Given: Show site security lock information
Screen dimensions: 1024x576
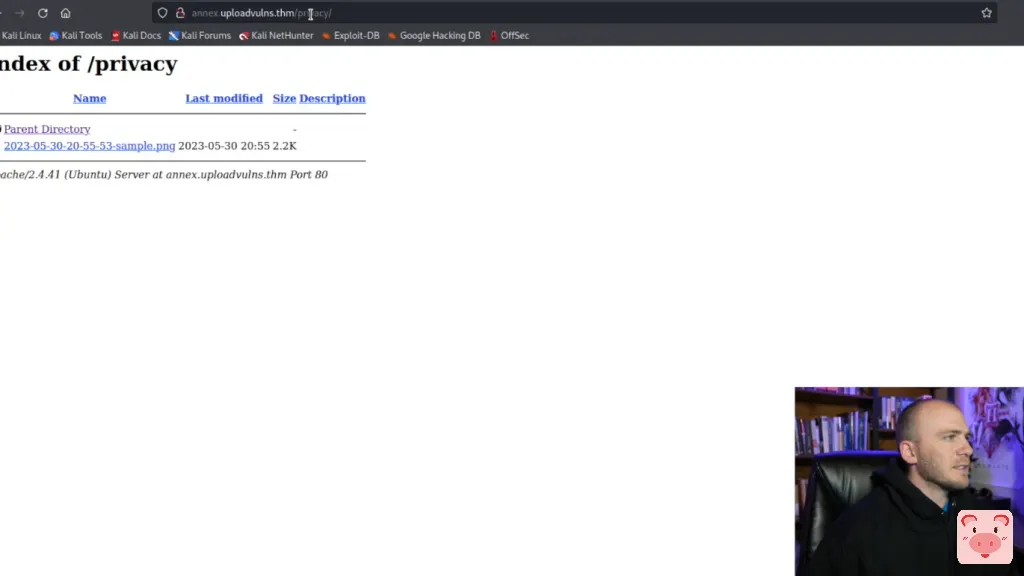Looking at the screenshot, I should [x=180, y=13].
